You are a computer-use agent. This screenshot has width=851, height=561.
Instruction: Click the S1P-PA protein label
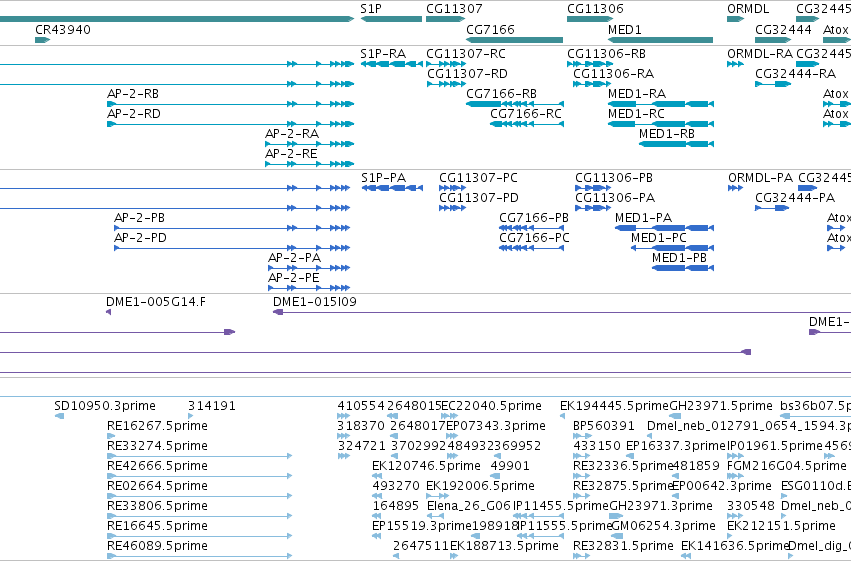pyautogui.click(x=384, y=178)
